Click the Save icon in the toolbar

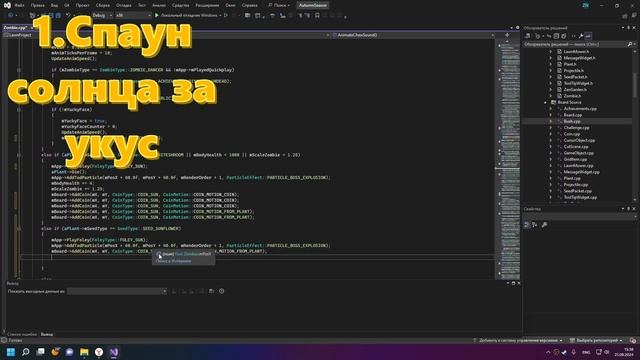pyautogui.click(x=51, y=16)
